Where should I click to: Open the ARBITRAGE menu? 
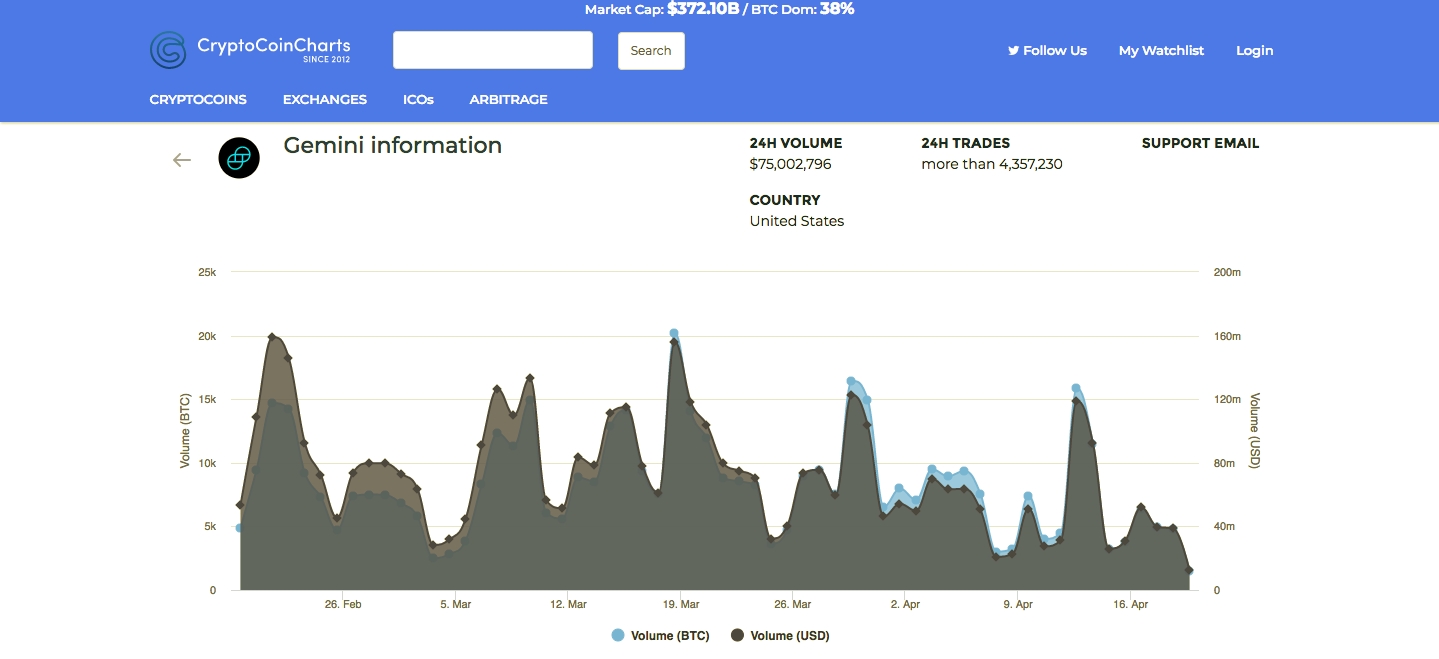(509, 99)
